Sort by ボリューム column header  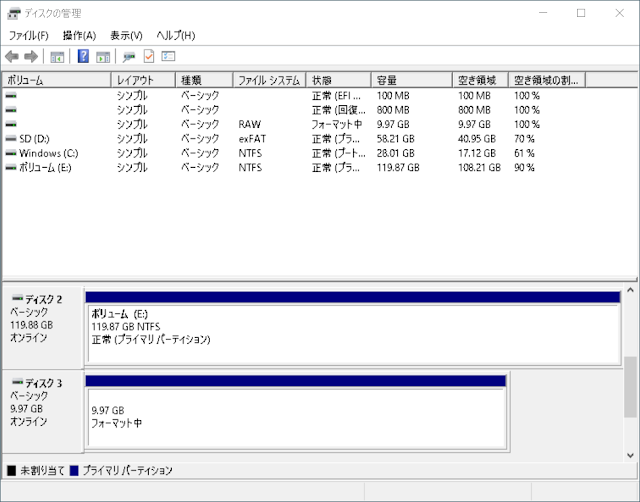click(57, 80)
